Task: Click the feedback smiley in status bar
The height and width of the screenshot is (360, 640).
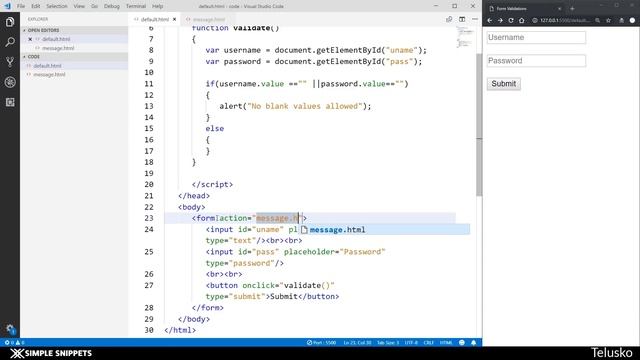Action: tap(462, 342)
